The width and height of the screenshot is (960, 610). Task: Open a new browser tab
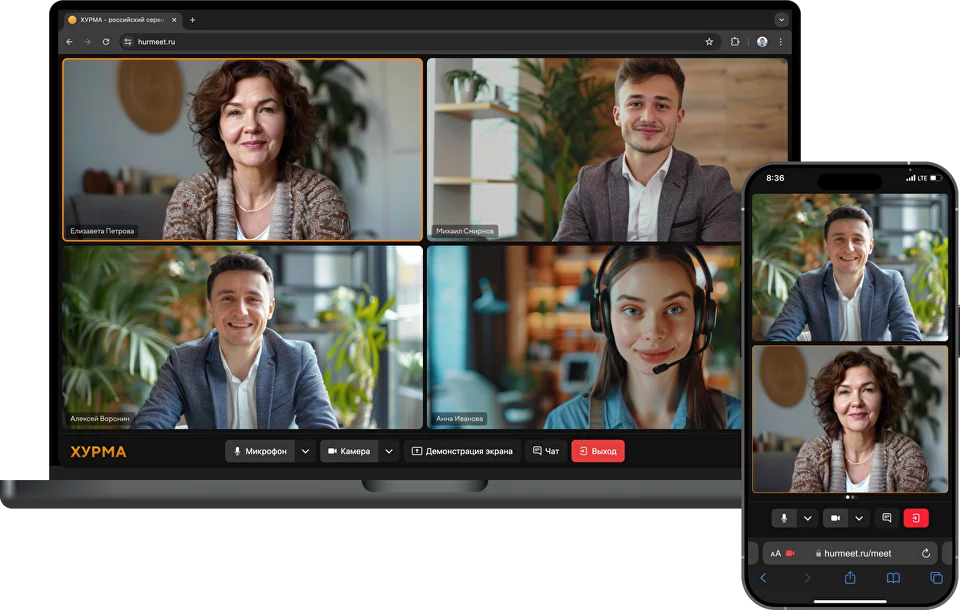(x=192, y=20)
